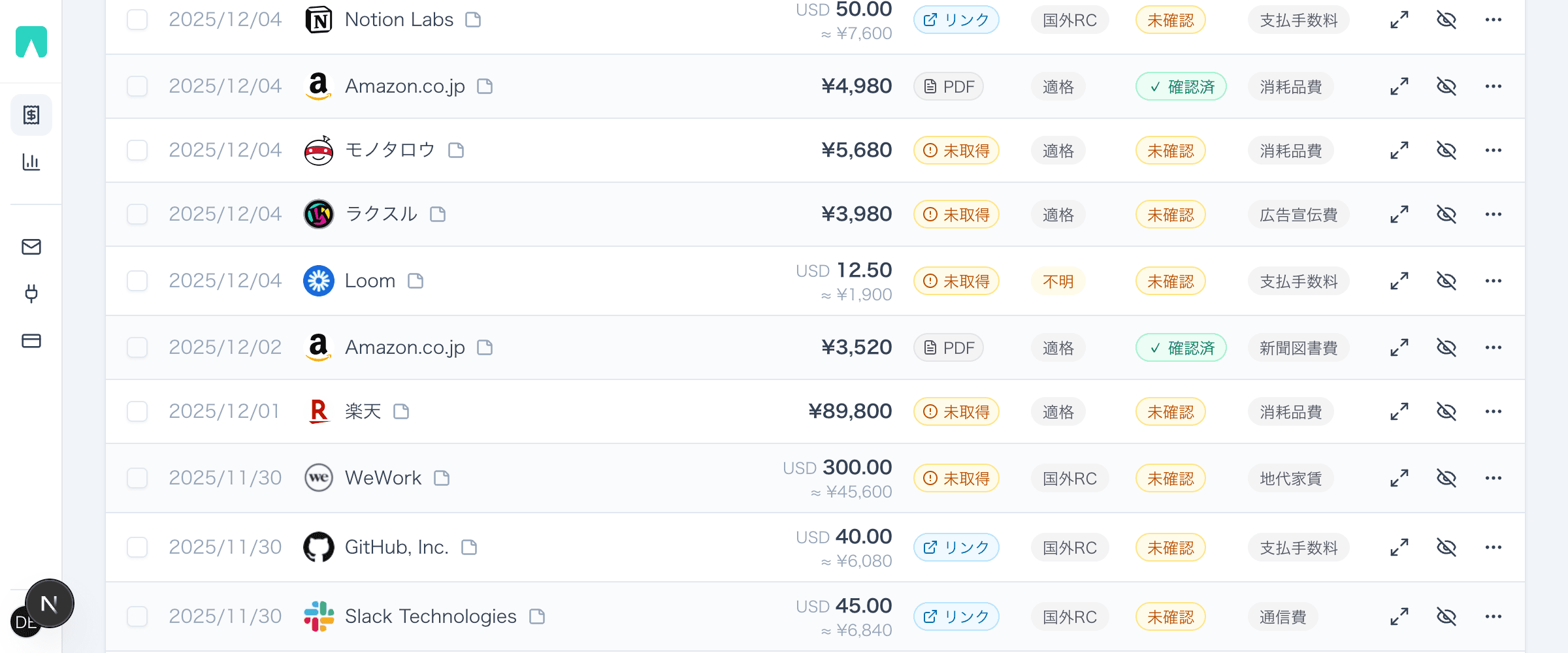Expand the GitHub, Inc. row details
Image resolution: width=1568 pixels, height=653 pixels.
(x=1399, y=547)
